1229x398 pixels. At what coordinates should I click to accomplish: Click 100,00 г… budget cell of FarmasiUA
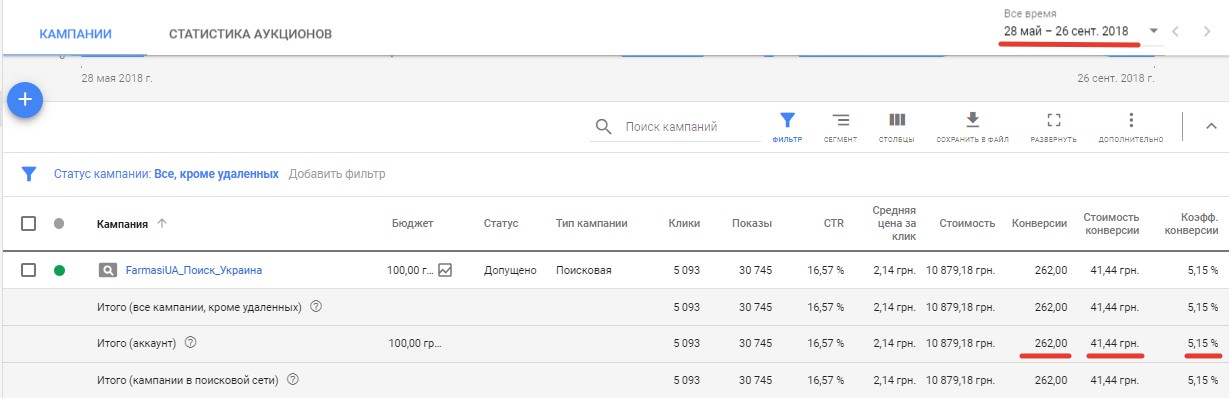coord(410,270)
